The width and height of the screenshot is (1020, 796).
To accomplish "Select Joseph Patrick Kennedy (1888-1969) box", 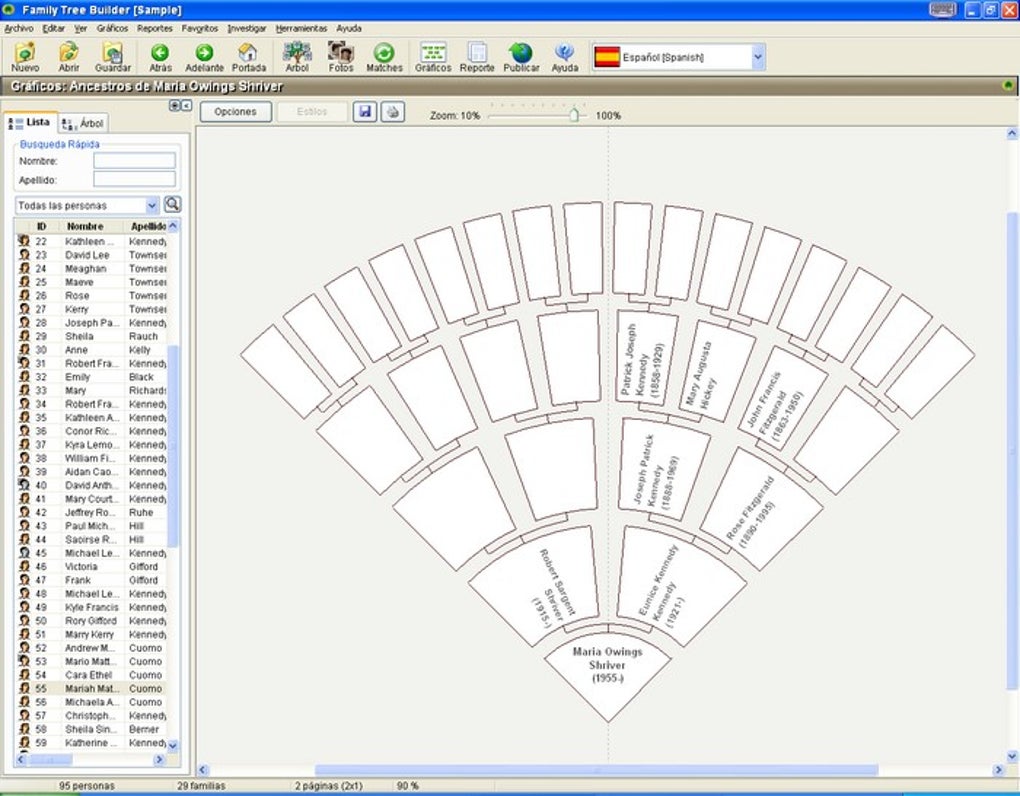I will click(662, 470).
